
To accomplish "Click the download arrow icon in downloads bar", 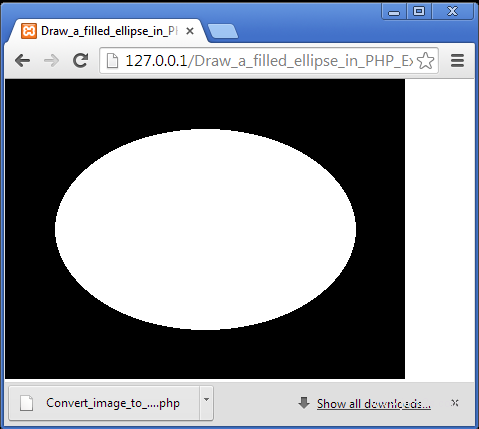I will 304,403.
